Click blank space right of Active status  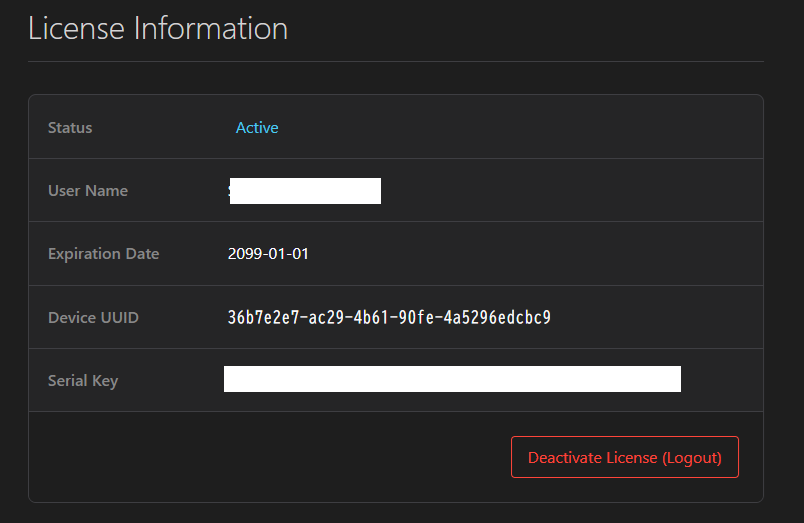click(x=500, y=128)
